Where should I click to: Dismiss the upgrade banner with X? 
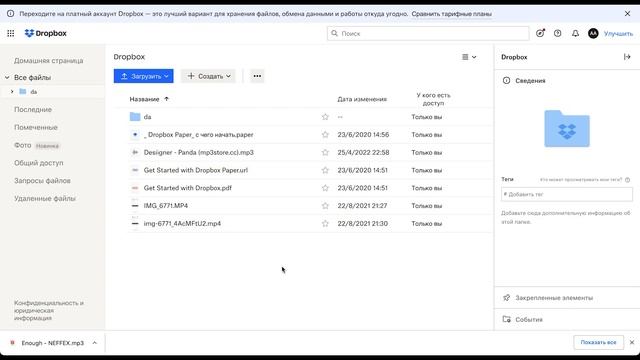[627, 14]
